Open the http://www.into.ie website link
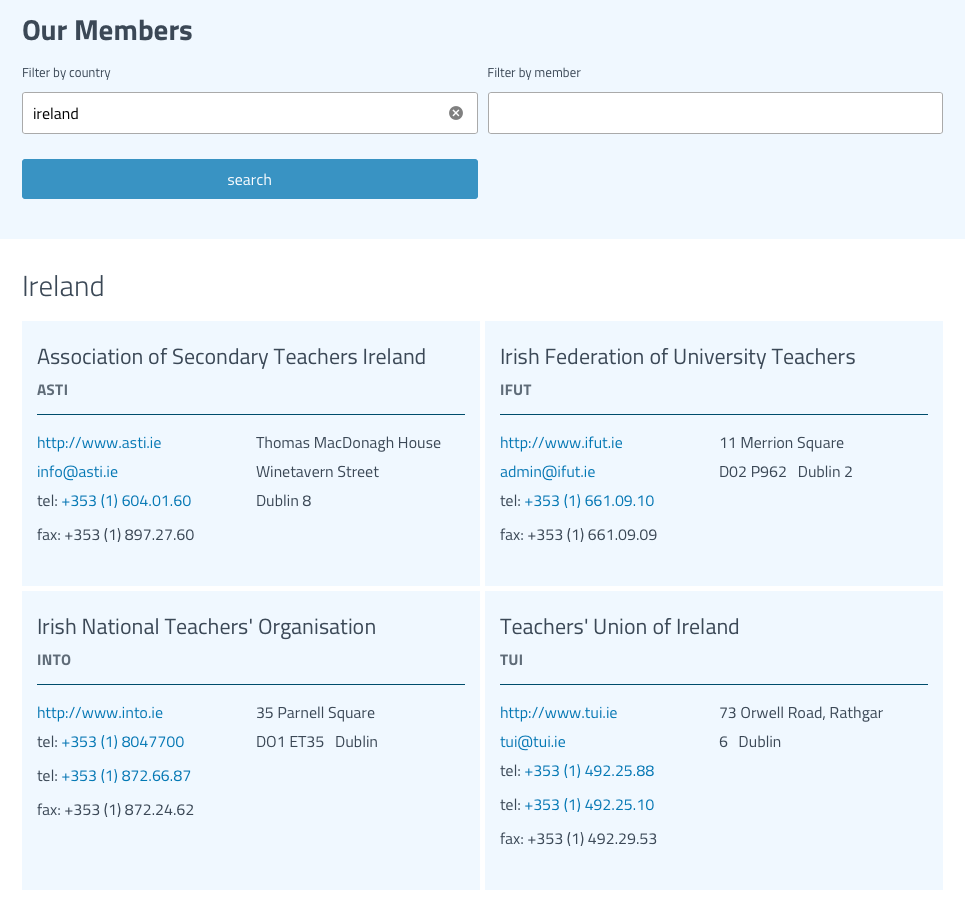Image resolution: width=965 pixels, height=909 pixels. pos(100,713)
